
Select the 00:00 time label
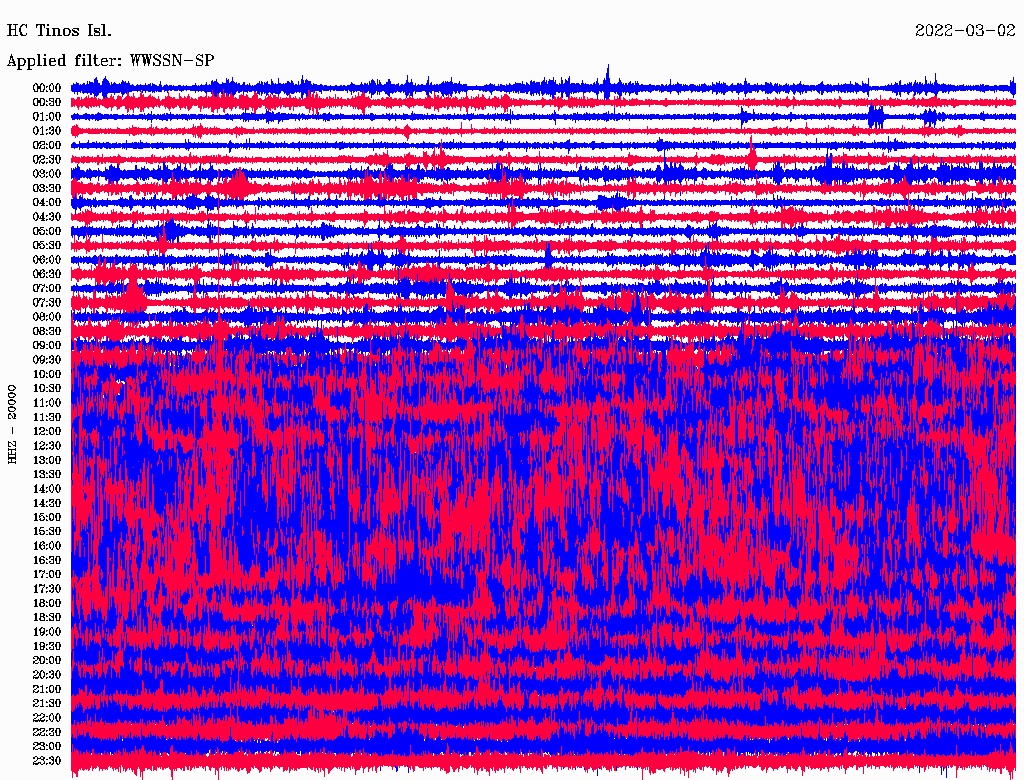[x=47, y=88]
